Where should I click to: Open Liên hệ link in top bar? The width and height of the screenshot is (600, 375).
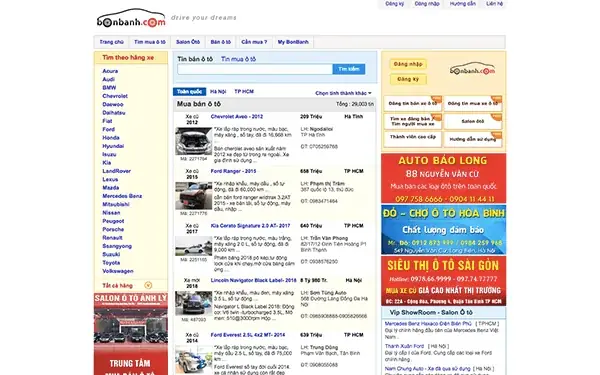point(494,4)
